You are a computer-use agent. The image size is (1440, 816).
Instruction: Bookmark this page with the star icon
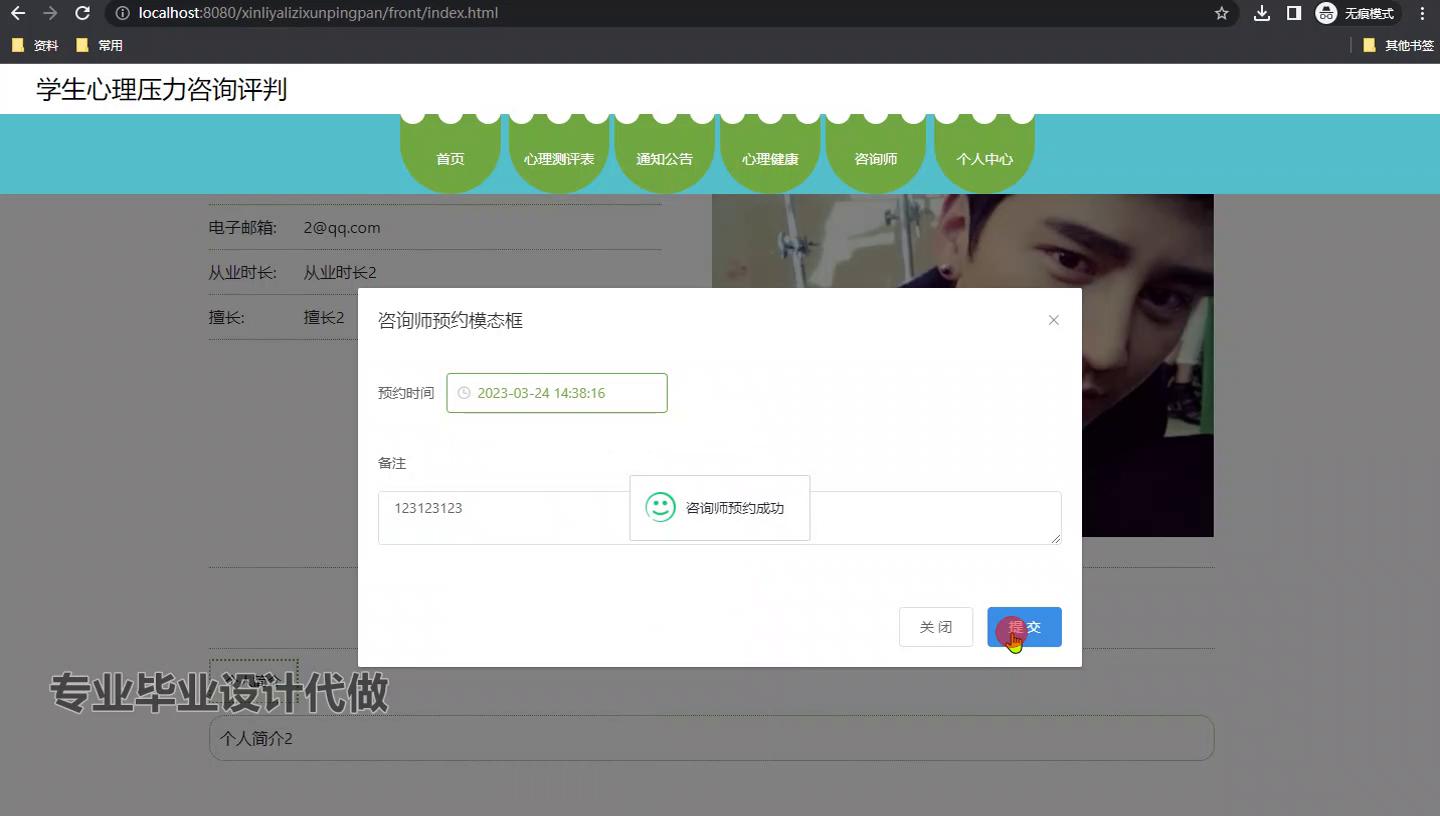1221,14
